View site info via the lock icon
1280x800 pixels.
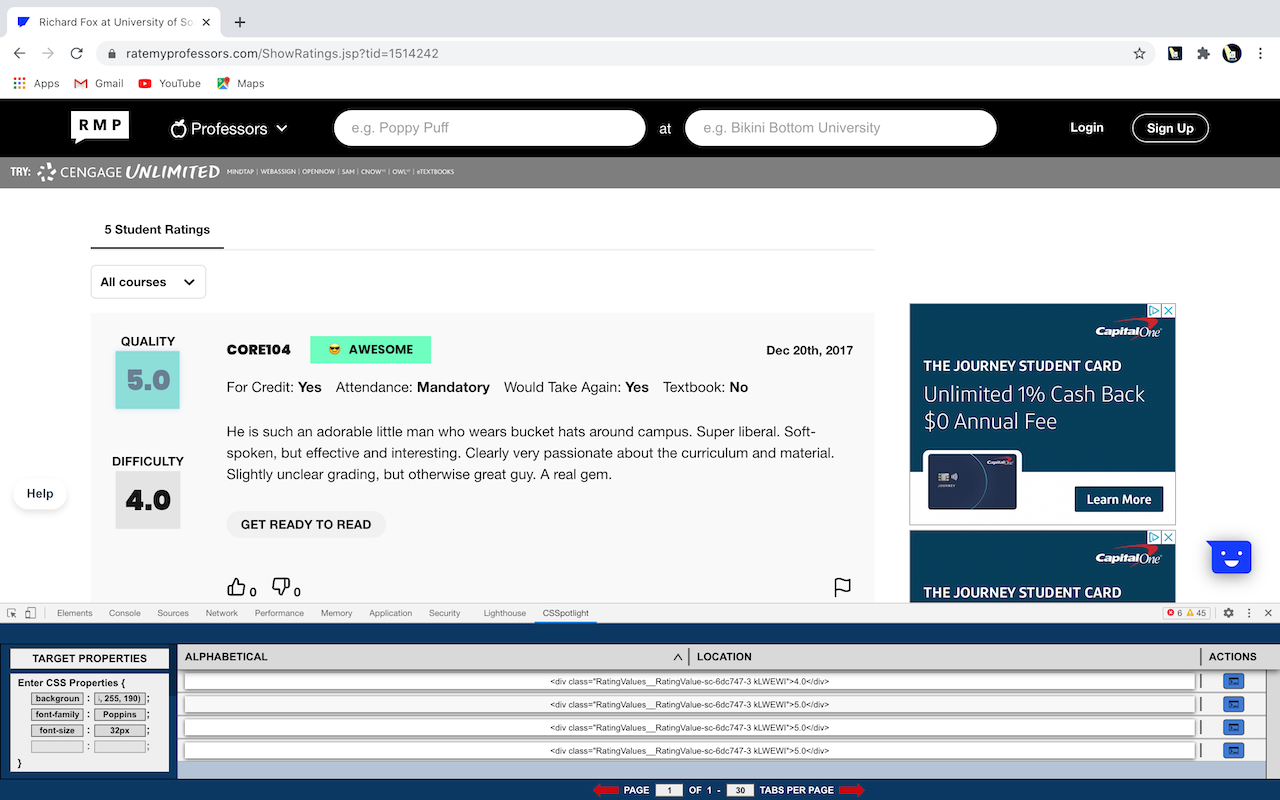[111, 54]
